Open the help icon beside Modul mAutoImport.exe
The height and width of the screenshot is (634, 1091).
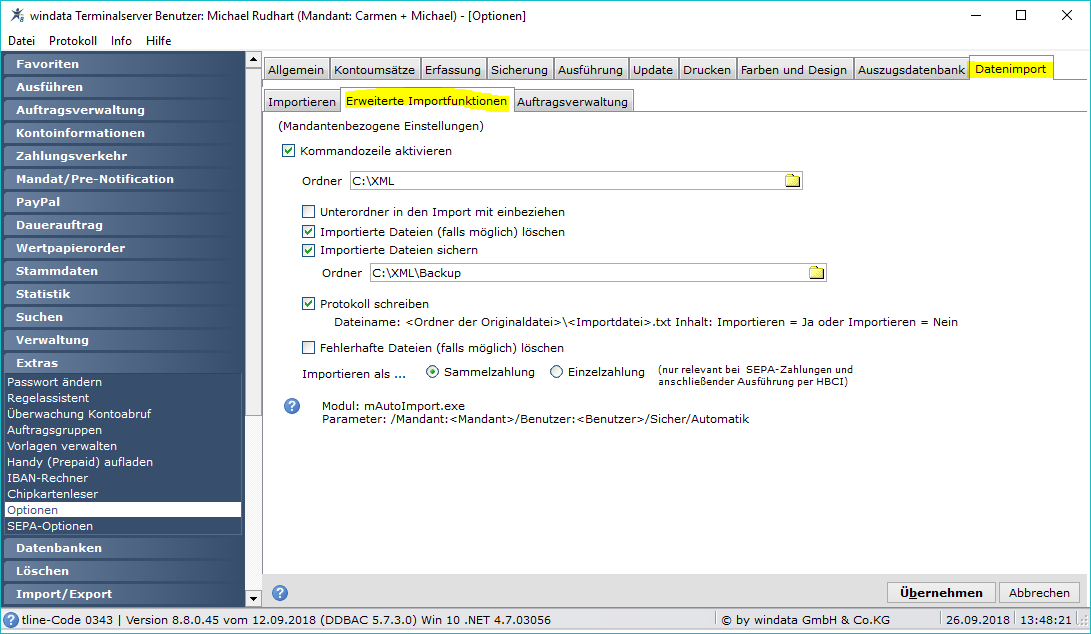click(292, 406)
